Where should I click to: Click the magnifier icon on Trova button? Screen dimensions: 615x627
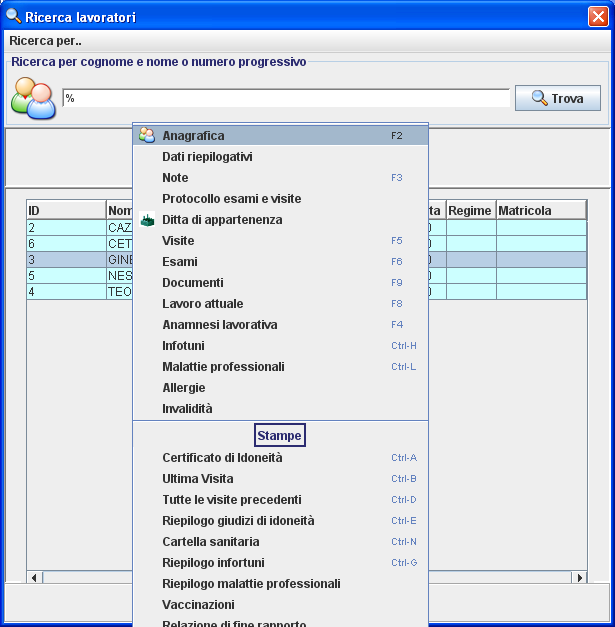coord(539,98)
